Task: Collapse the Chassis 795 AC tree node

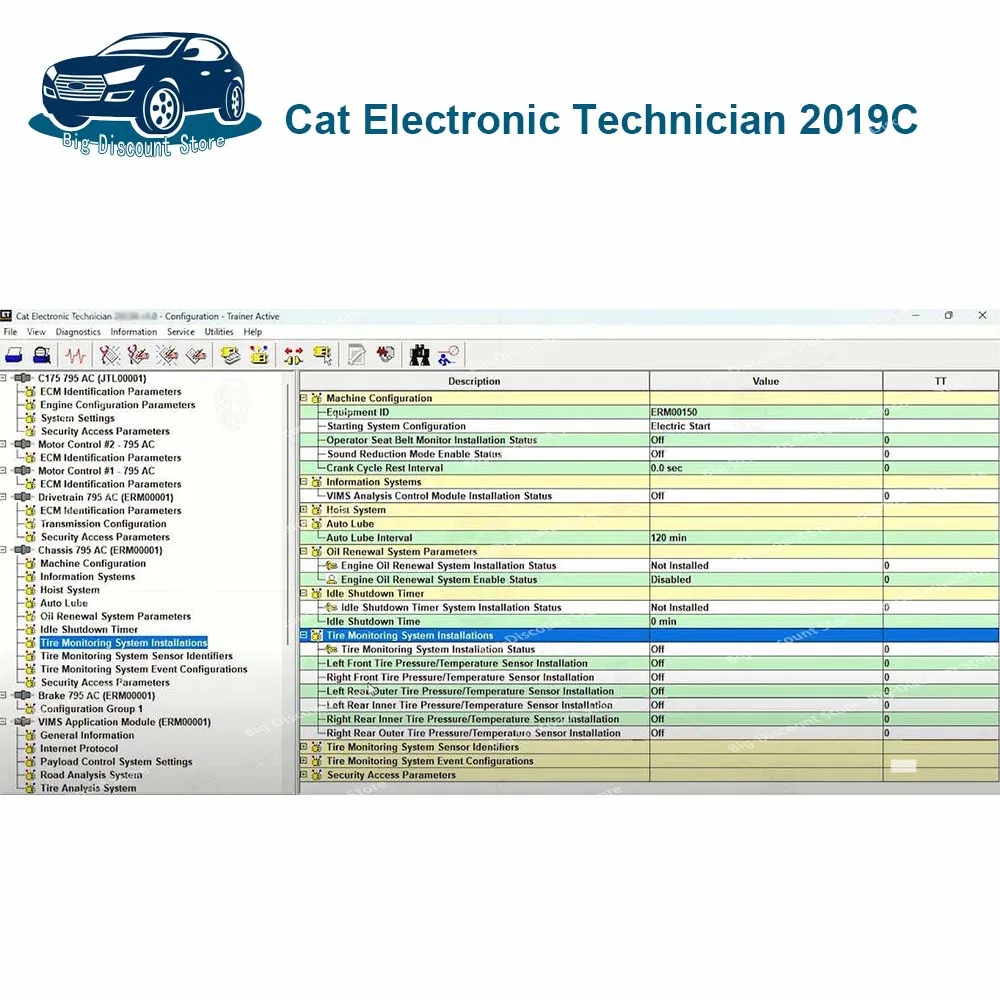Action: pos(3,550)
